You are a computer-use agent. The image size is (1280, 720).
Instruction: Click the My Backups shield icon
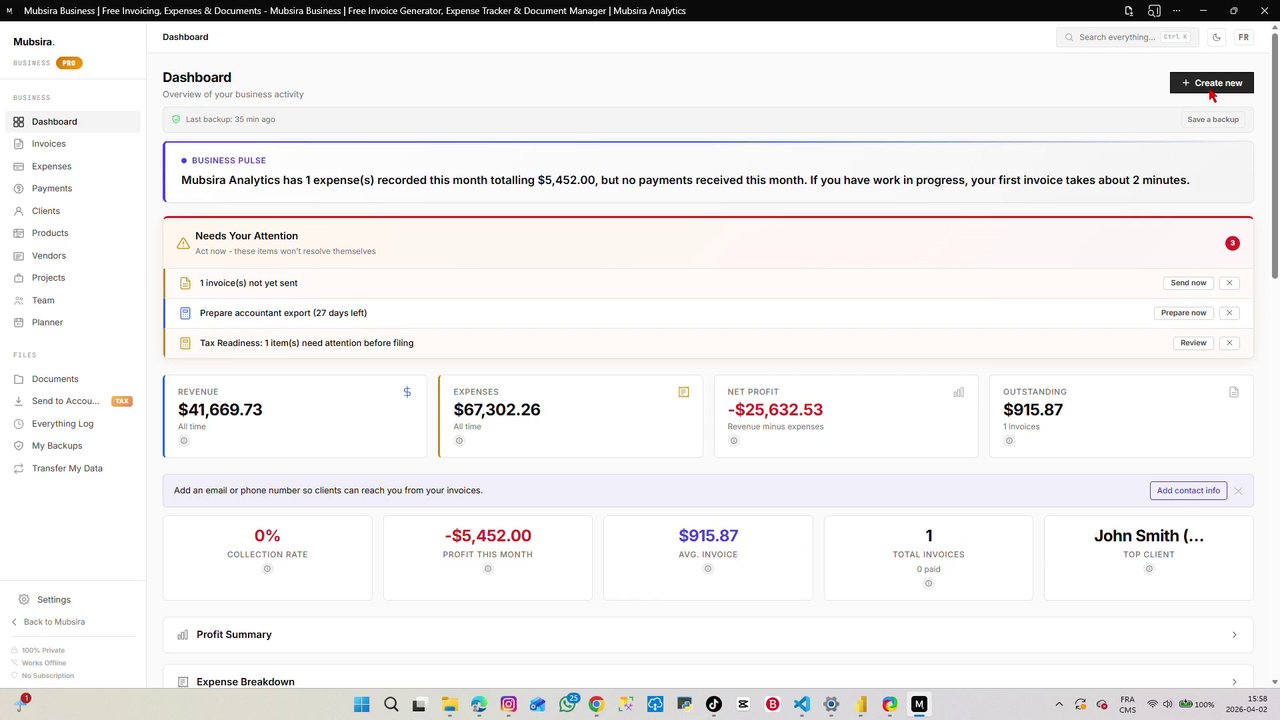[x=19, y=446]
